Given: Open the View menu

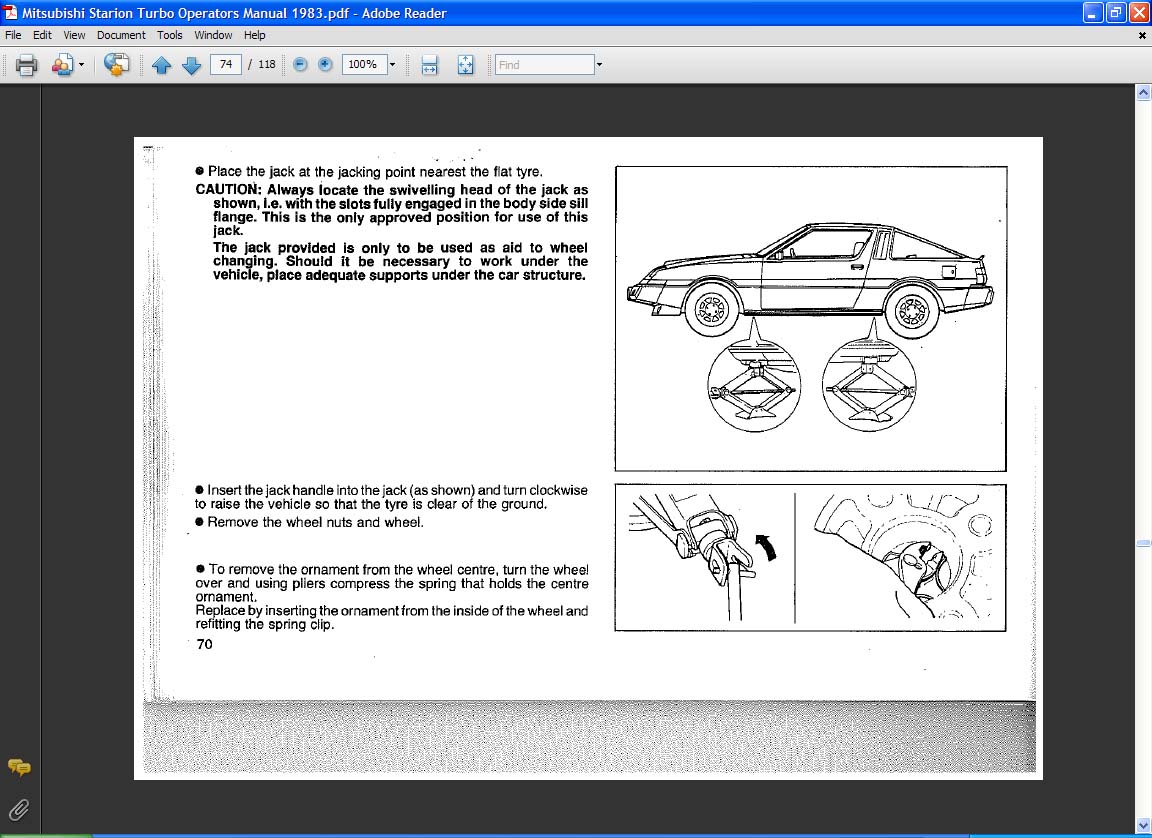Looking at the screenshot, I should tap(74, 35).
